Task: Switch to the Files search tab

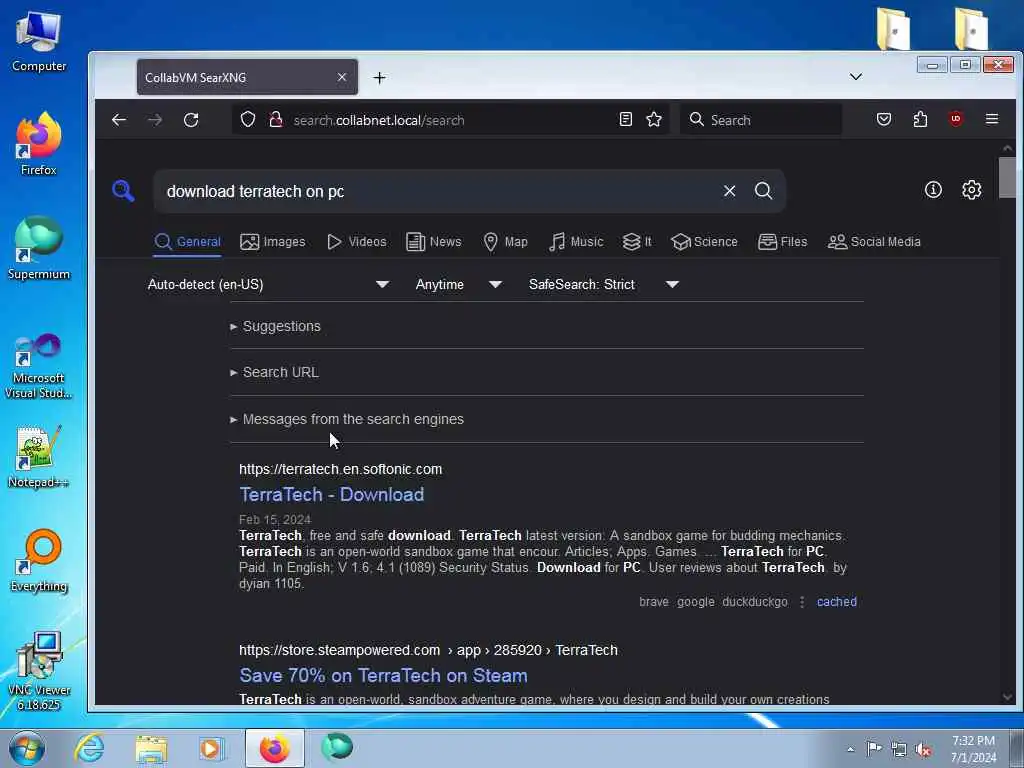Action: (x=782, y=242)
